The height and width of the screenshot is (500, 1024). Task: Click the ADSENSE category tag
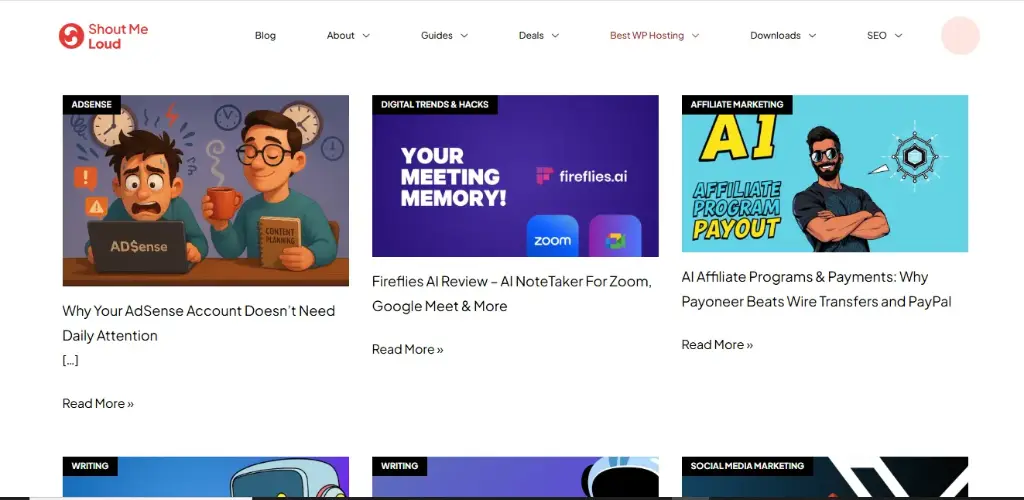pyautogui.click(x=91, y=104)
